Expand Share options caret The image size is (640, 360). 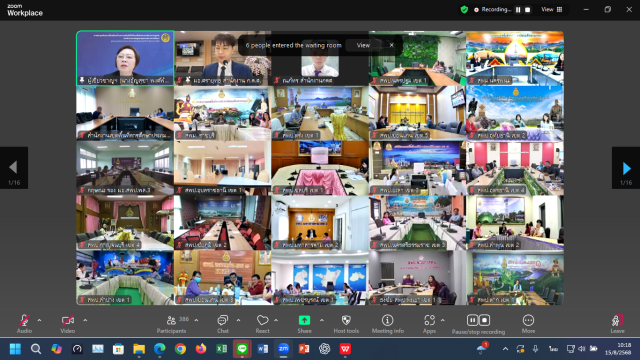322,320
